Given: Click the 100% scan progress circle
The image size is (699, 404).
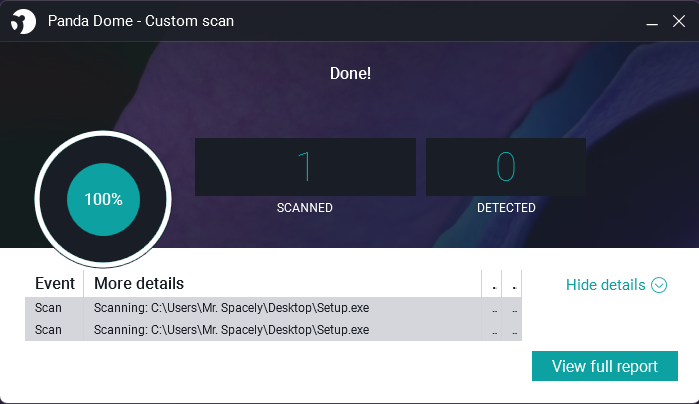Looking at the screenshot, I should (103, 199).
